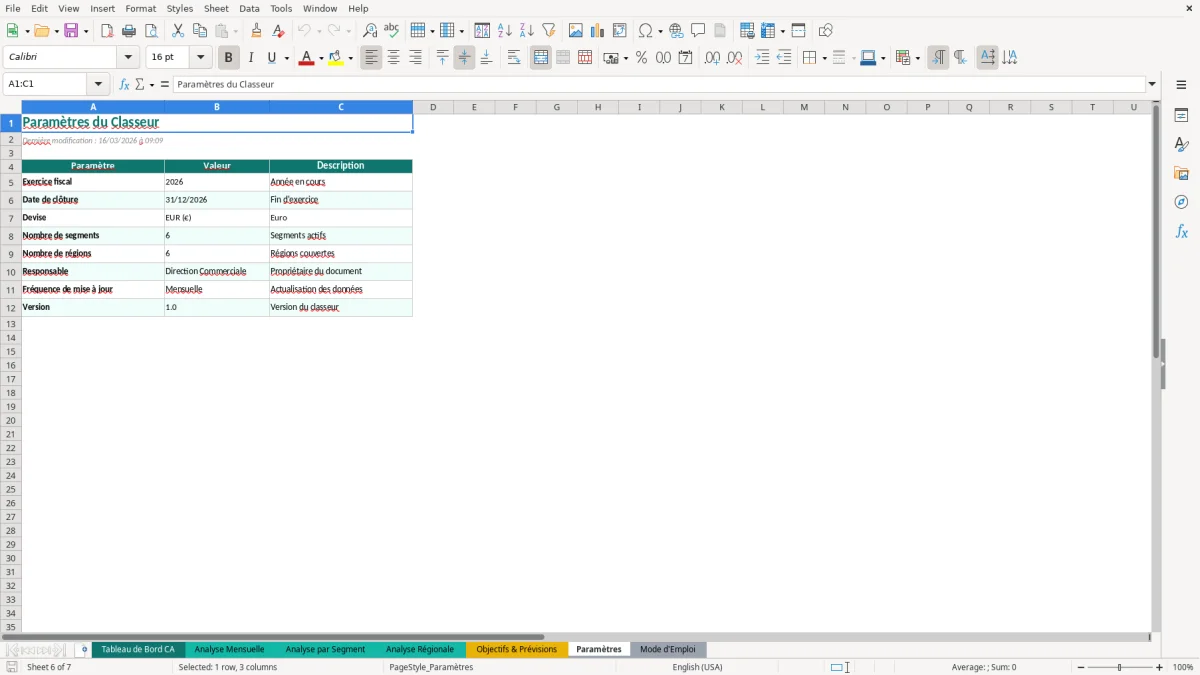Open the Sheet menu

[x=216, y=8]
